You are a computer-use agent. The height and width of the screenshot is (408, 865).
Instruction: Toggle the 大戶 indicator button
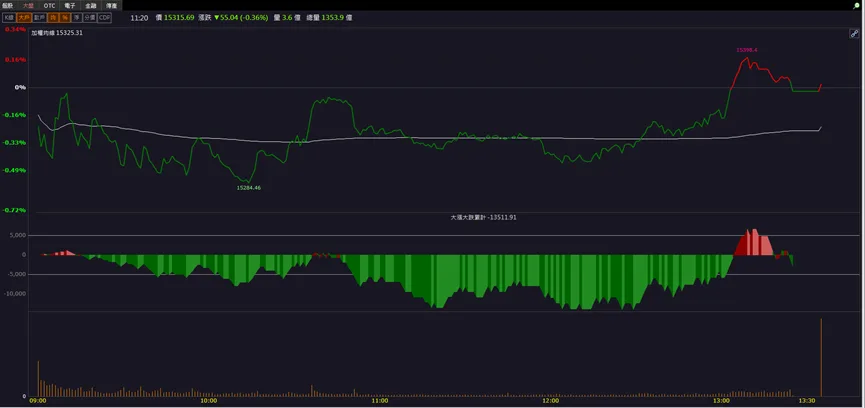[x=24, y=18]
